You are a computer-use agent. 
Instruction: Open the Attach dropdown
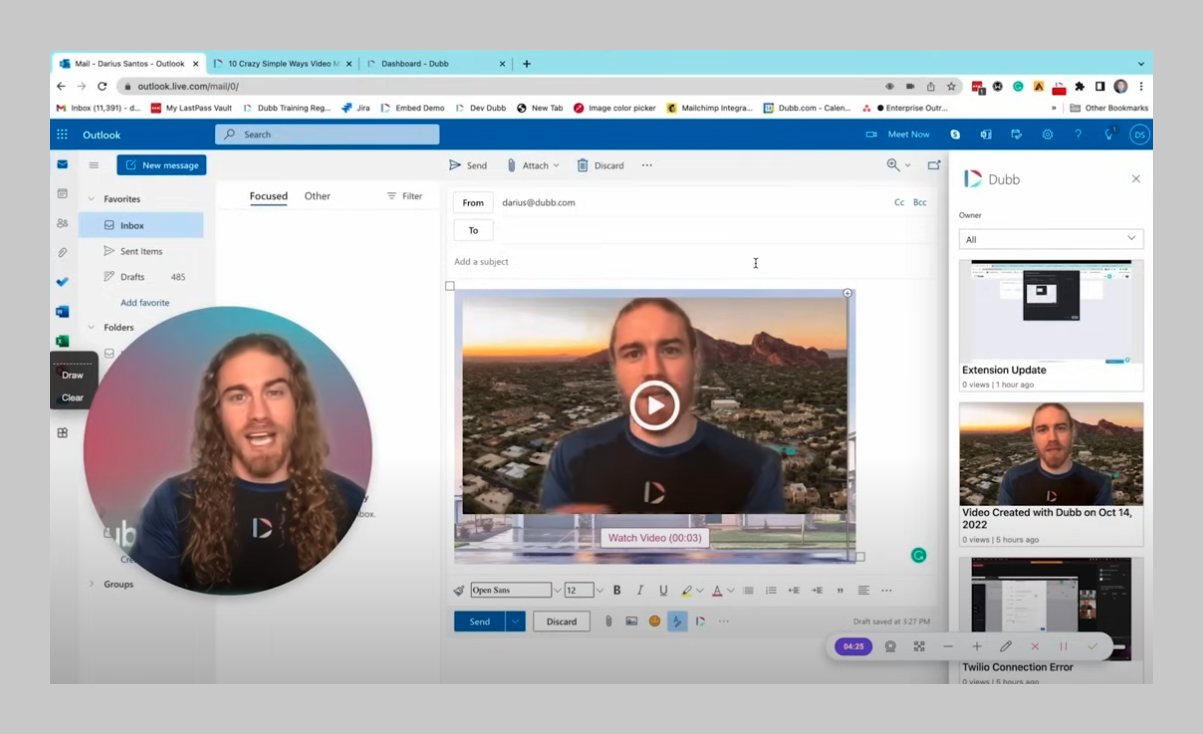(533, 165)
